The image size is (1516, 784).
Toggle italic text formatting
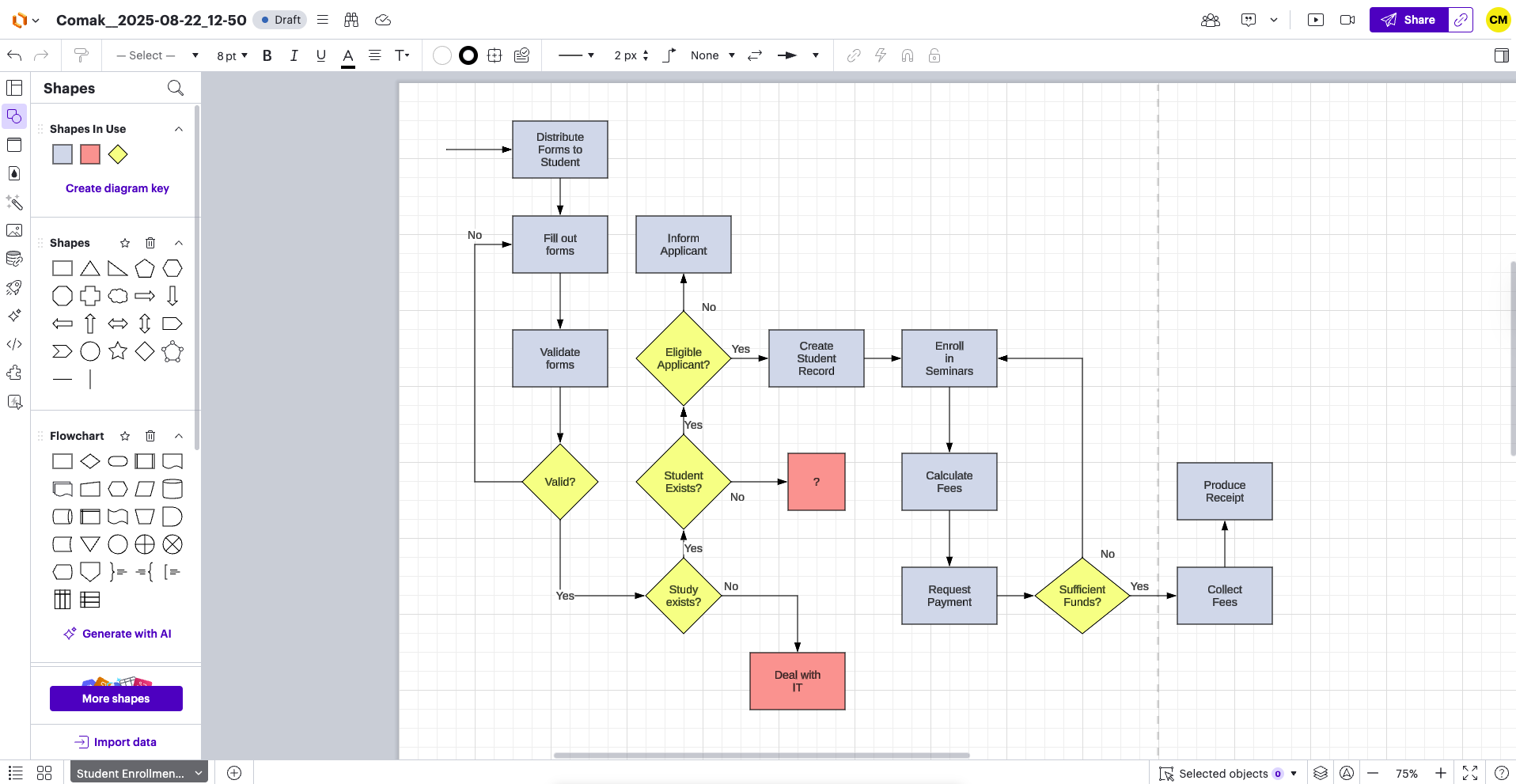(x=294, y=55)
